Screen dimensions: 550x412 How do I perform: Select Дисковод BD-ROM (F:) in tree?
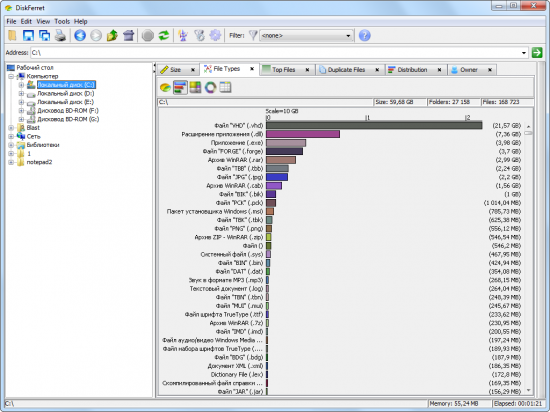(68, 110)
